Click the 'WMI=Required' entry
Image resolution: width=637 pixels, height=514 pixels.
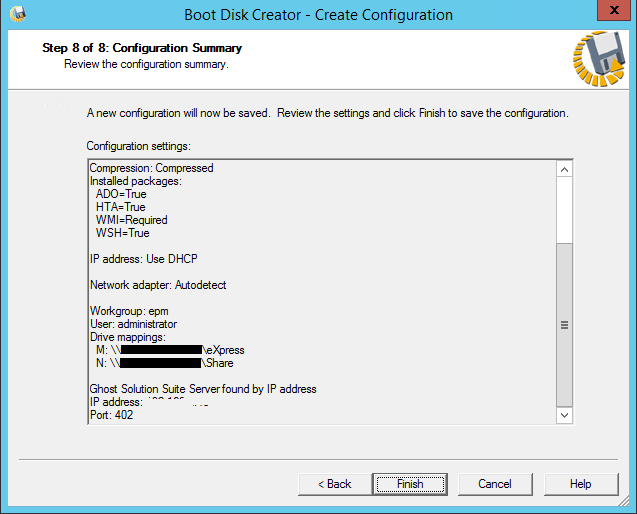pyautogui.click(x=132, y=220)
